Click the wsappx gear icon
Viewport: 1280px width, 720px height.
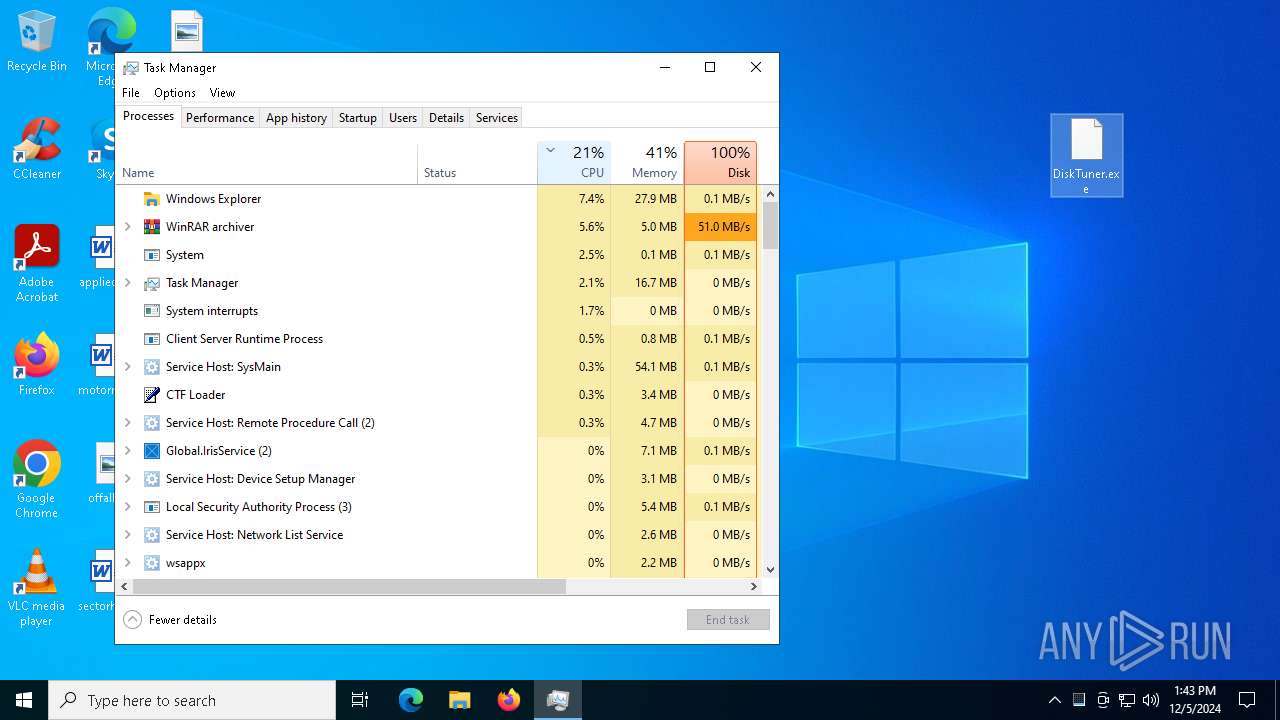(152, 563)
